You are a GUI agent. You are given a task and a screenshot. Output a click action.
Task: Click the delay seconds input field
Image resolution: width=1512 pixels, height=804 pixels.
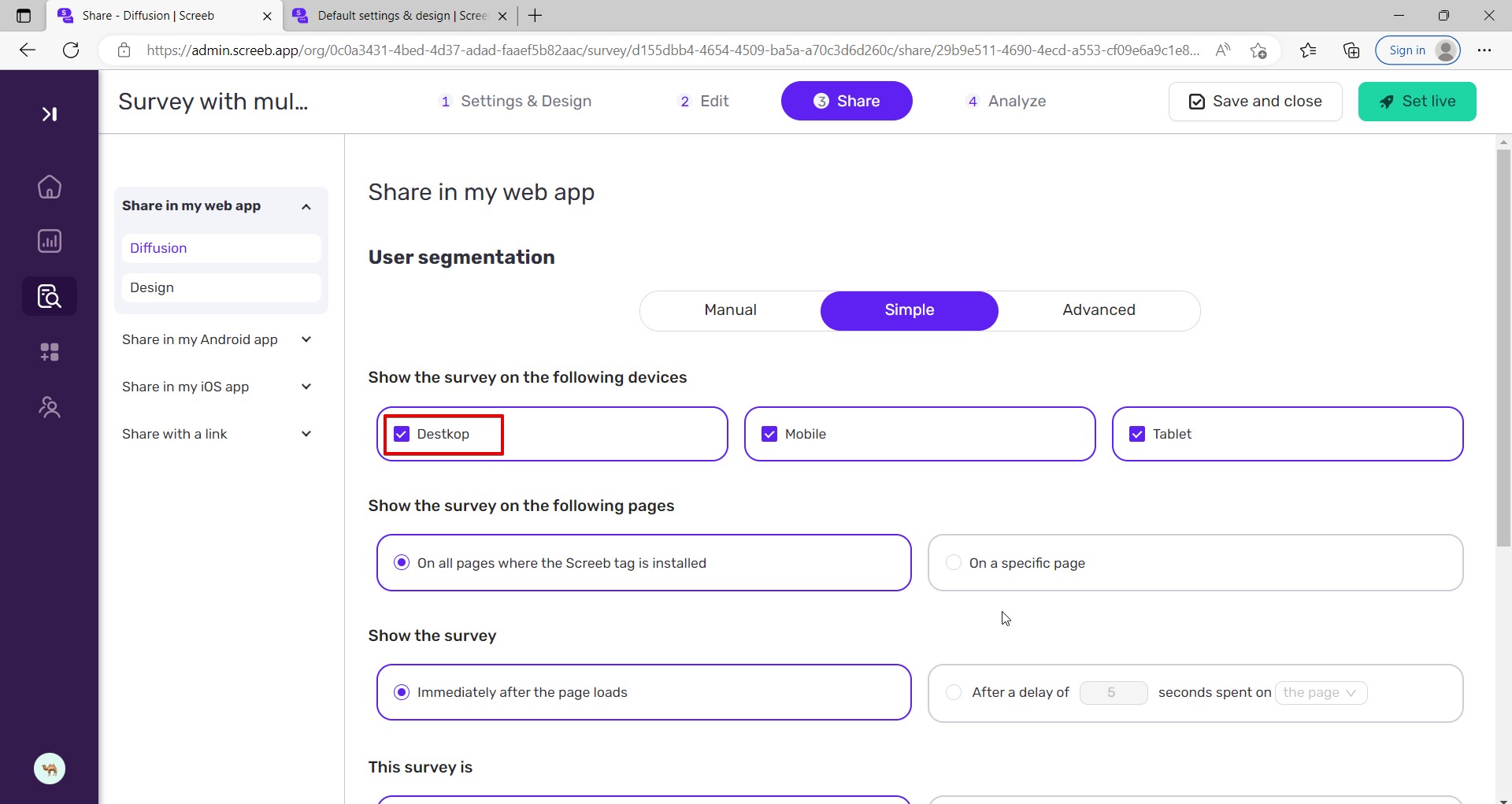pos(1113,692)
